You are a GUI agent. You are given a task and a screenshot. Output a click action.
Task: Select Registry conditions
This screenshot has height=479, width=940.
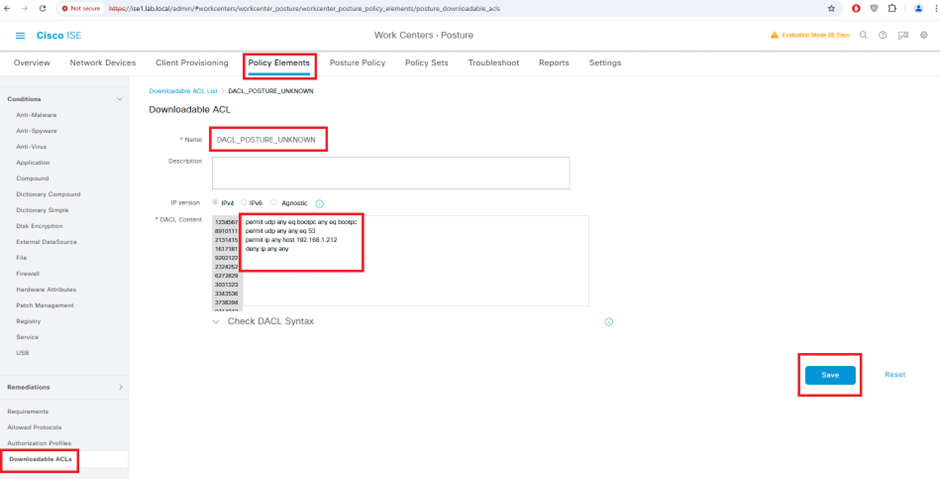click(x=28, y=321)
